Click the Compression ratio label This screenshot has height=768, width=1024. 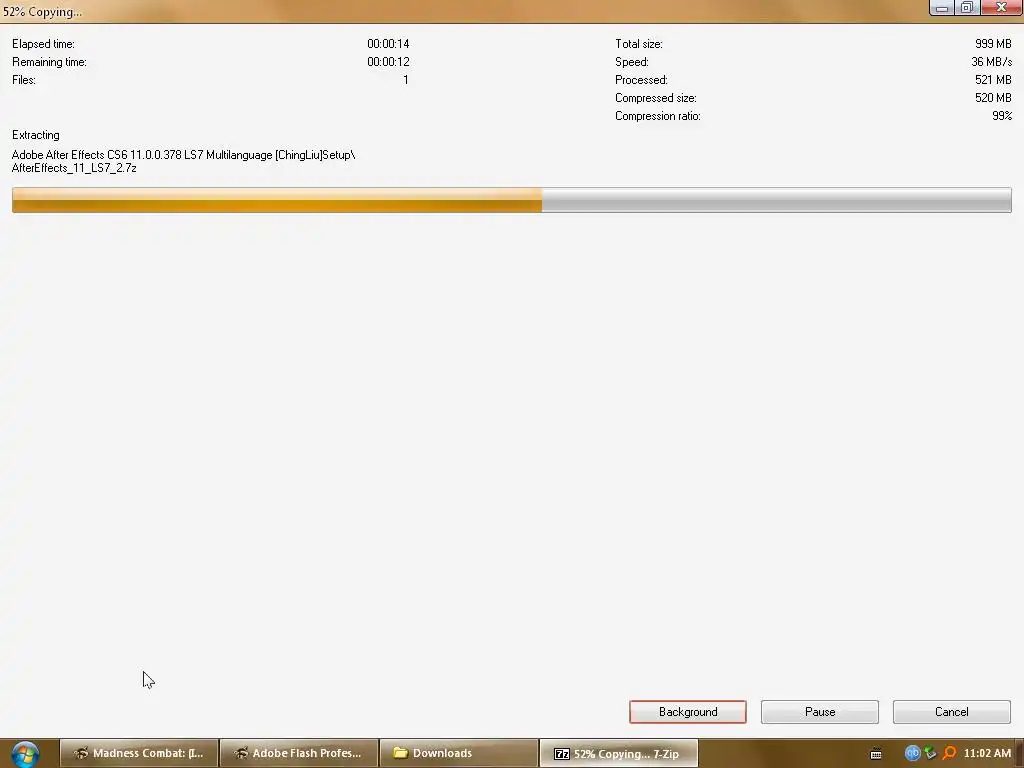[658, 116]
